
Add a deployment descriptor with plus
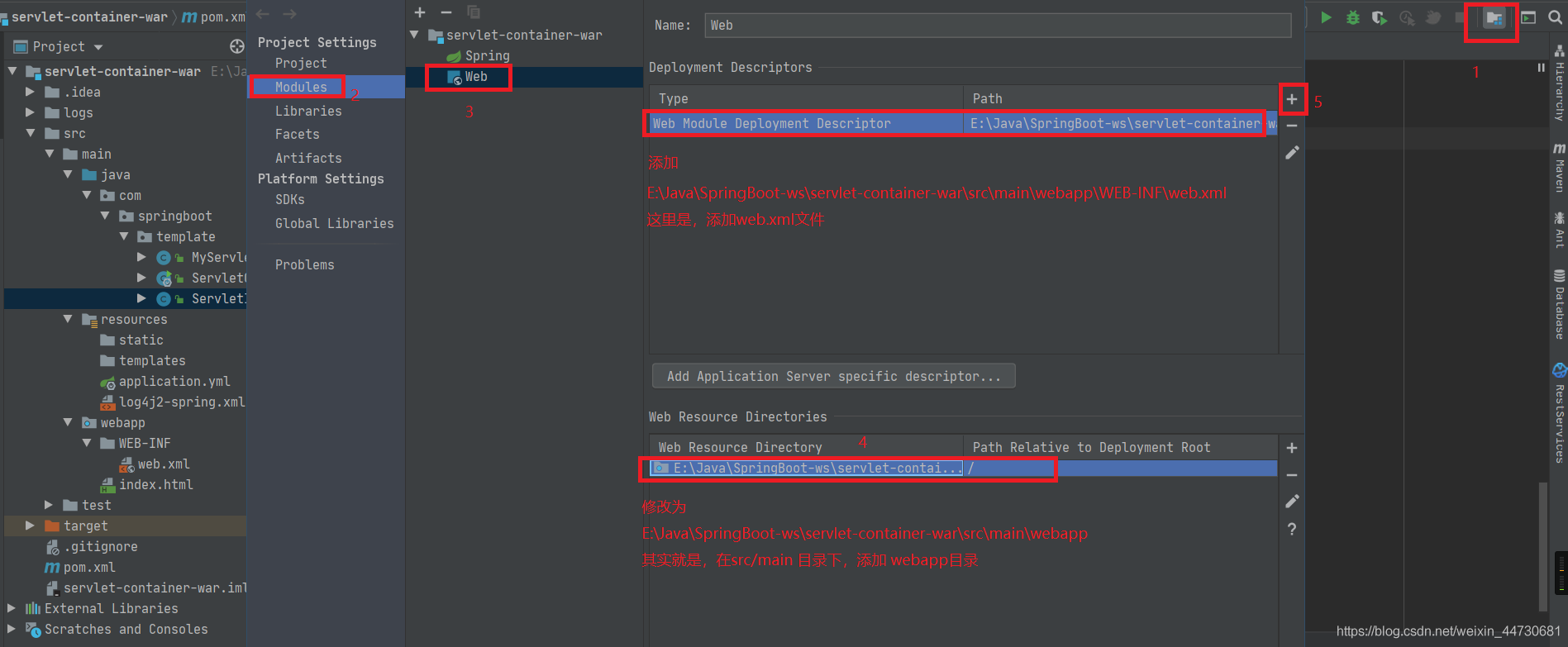tap(1292, 99)
